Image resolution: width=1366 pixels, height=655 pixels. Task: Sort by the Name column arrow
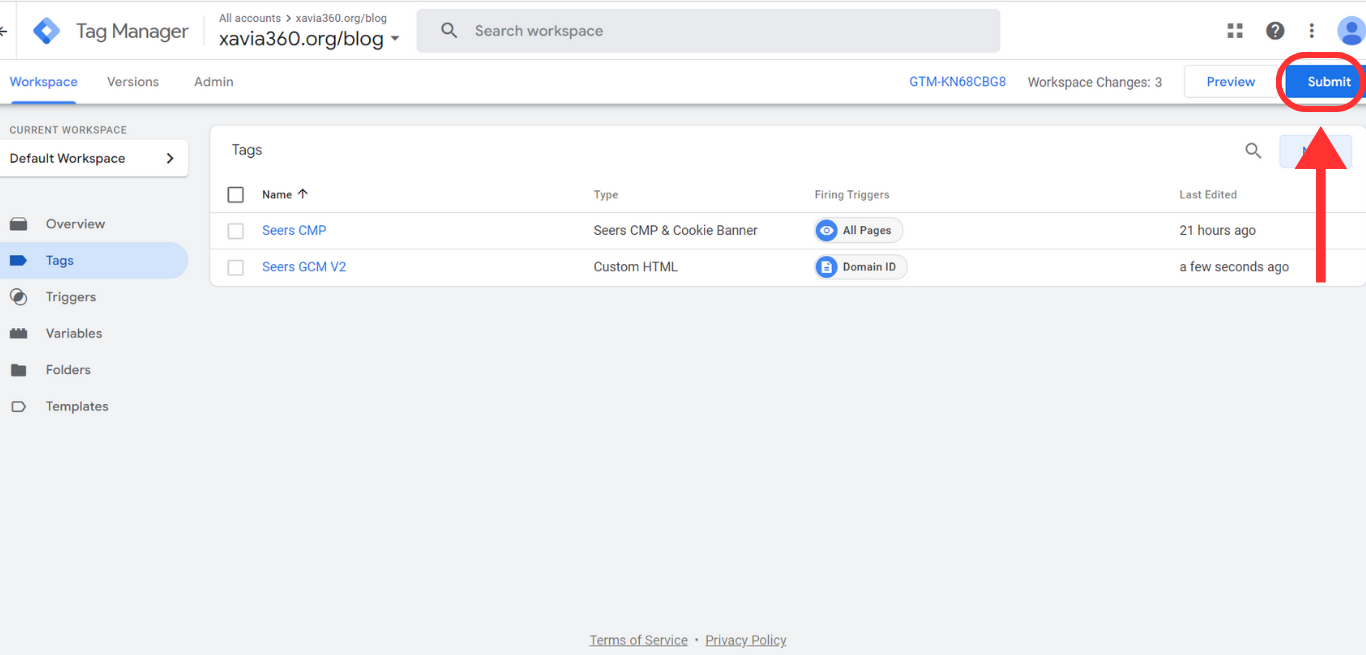coord(303,194)
